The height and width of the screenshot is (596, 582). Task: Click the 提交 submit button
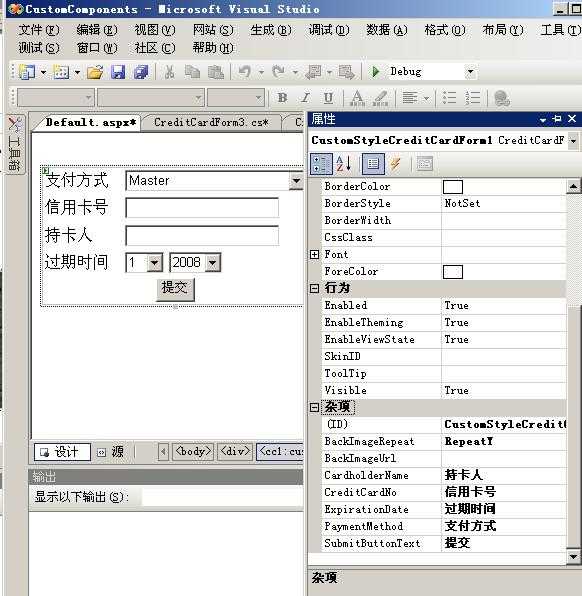[175, 289]
